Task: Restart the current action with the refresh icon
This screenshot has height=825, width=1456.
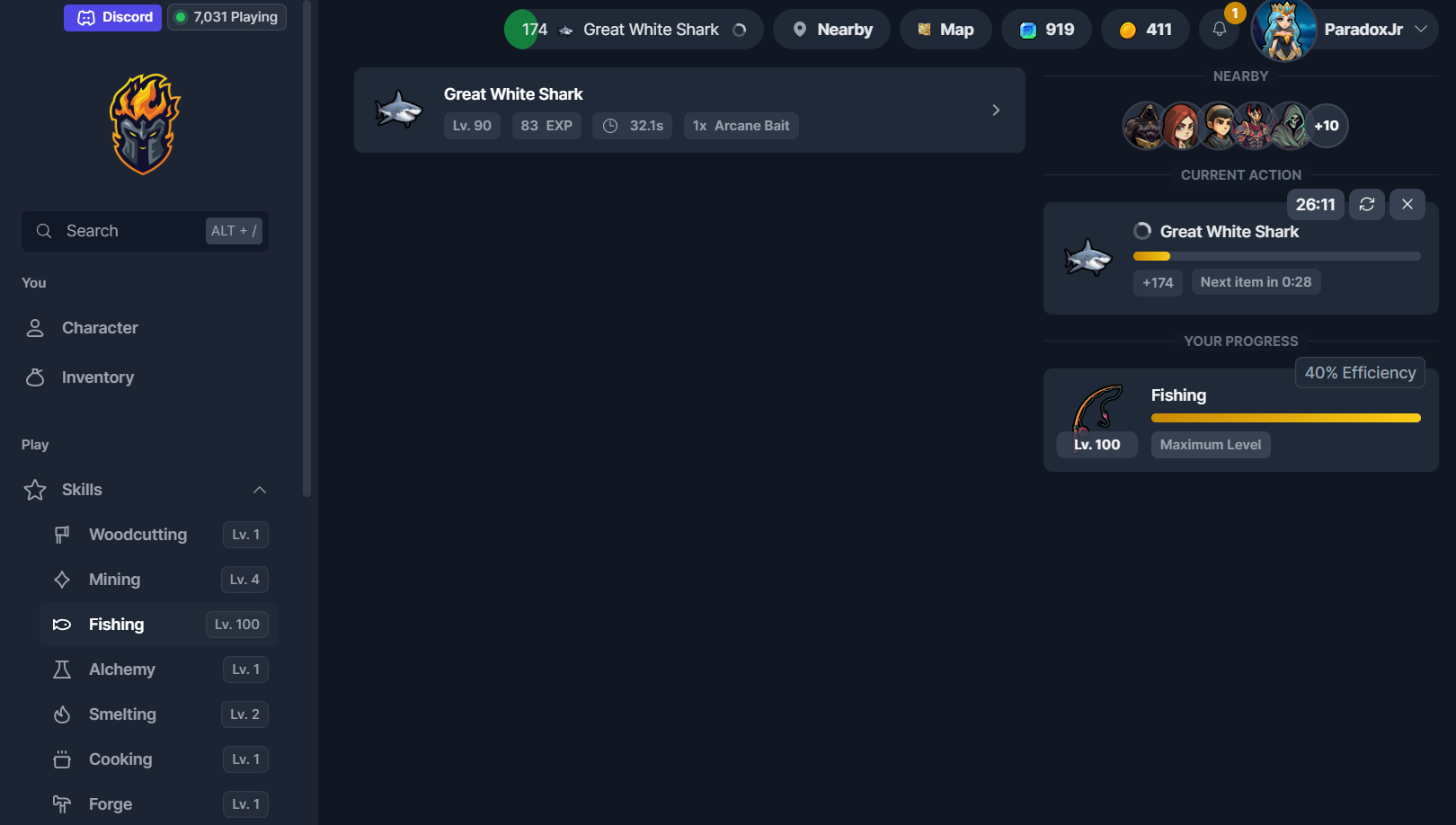Action: pos(1366,205)
